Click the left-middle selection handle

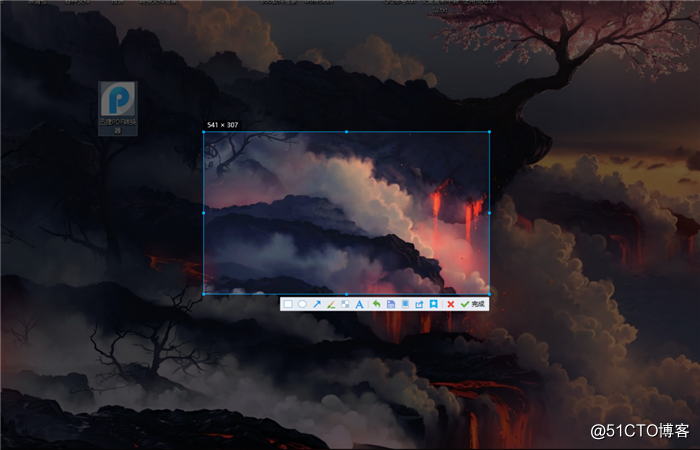click(204, 213)
